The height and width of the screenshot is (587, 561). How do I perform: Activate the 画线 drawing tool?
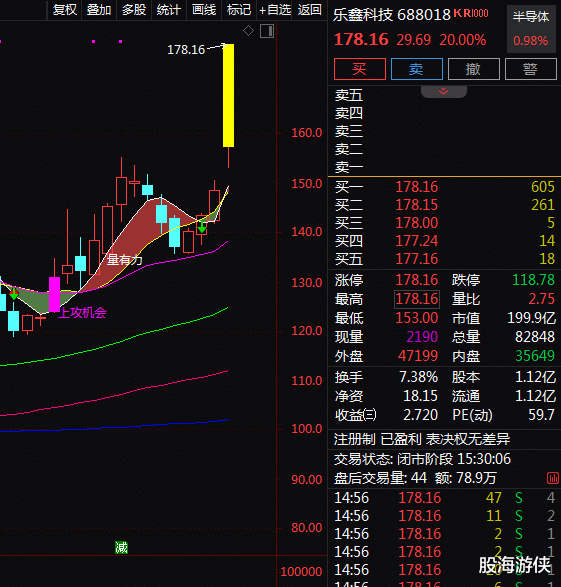[x=204, y=10]
